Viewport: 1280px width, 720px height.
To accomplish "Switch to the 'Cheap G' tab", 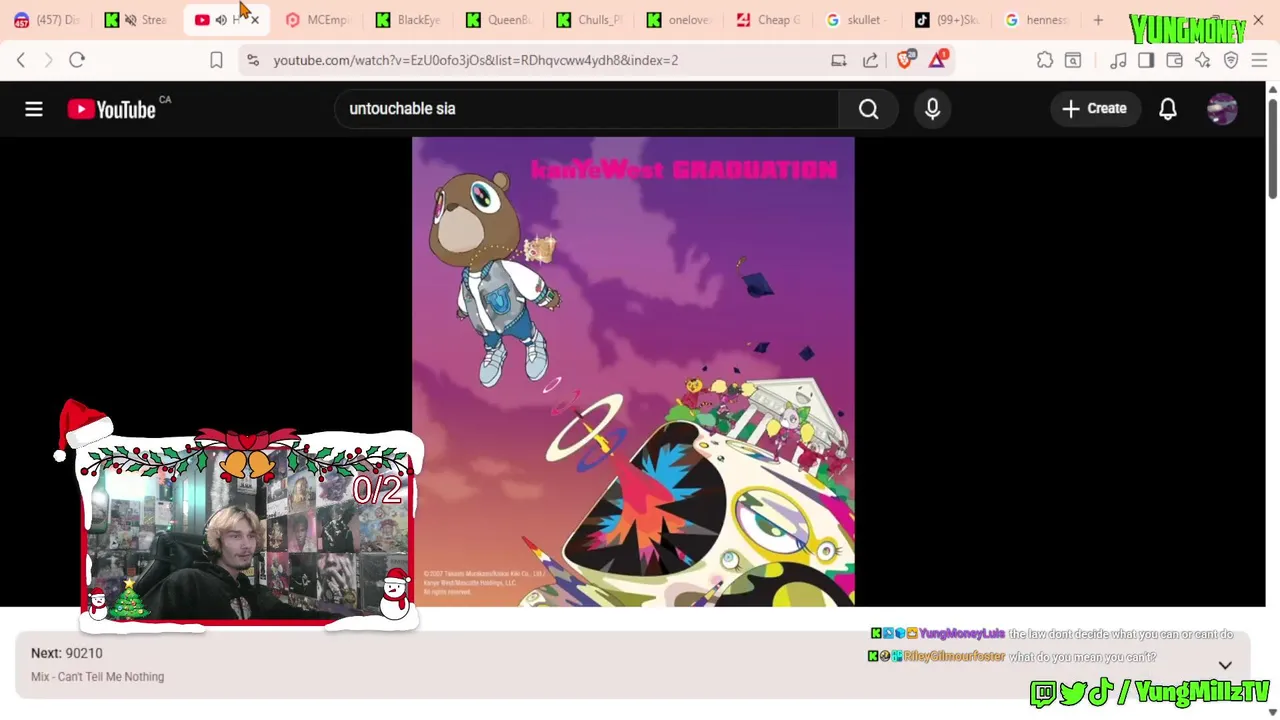I will tap(769, 20).
